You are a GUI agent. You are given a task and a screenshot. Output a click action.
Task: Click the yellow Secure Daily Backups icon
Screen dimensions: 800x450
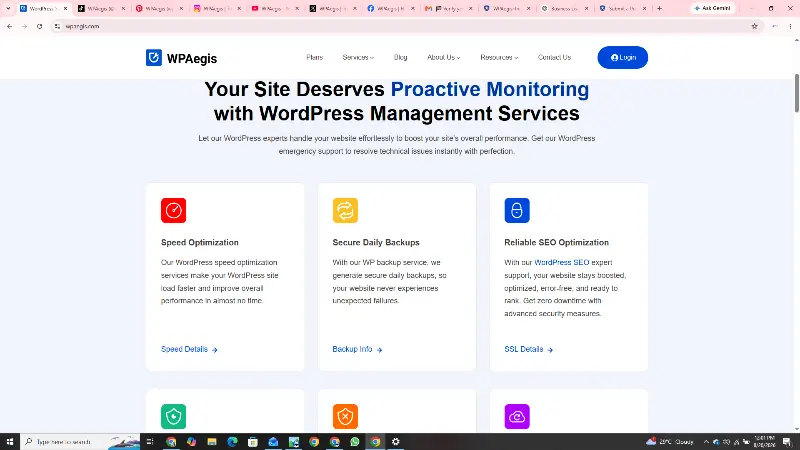tap(345, 210)
